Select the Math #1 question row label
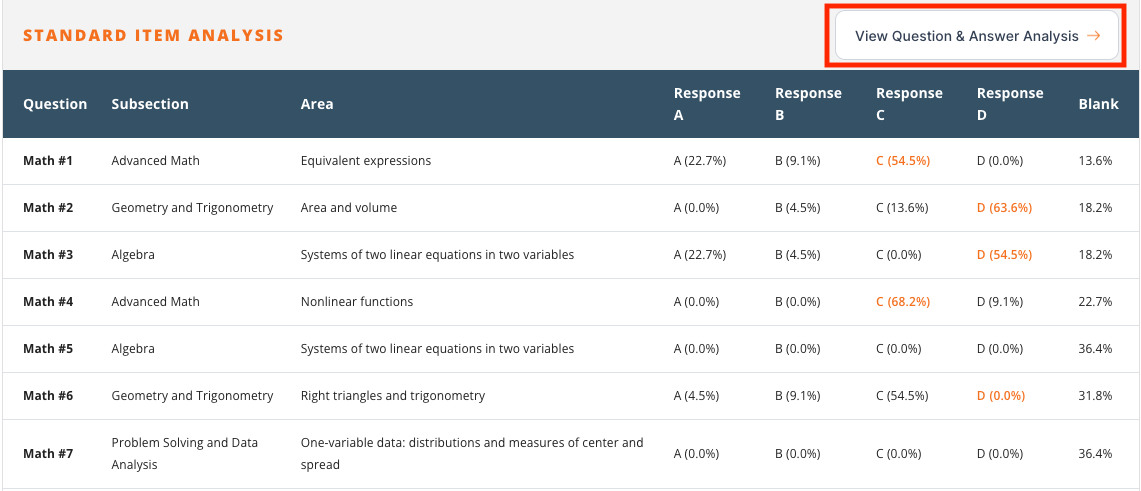 pyautogui.click(x=48, y=161)
